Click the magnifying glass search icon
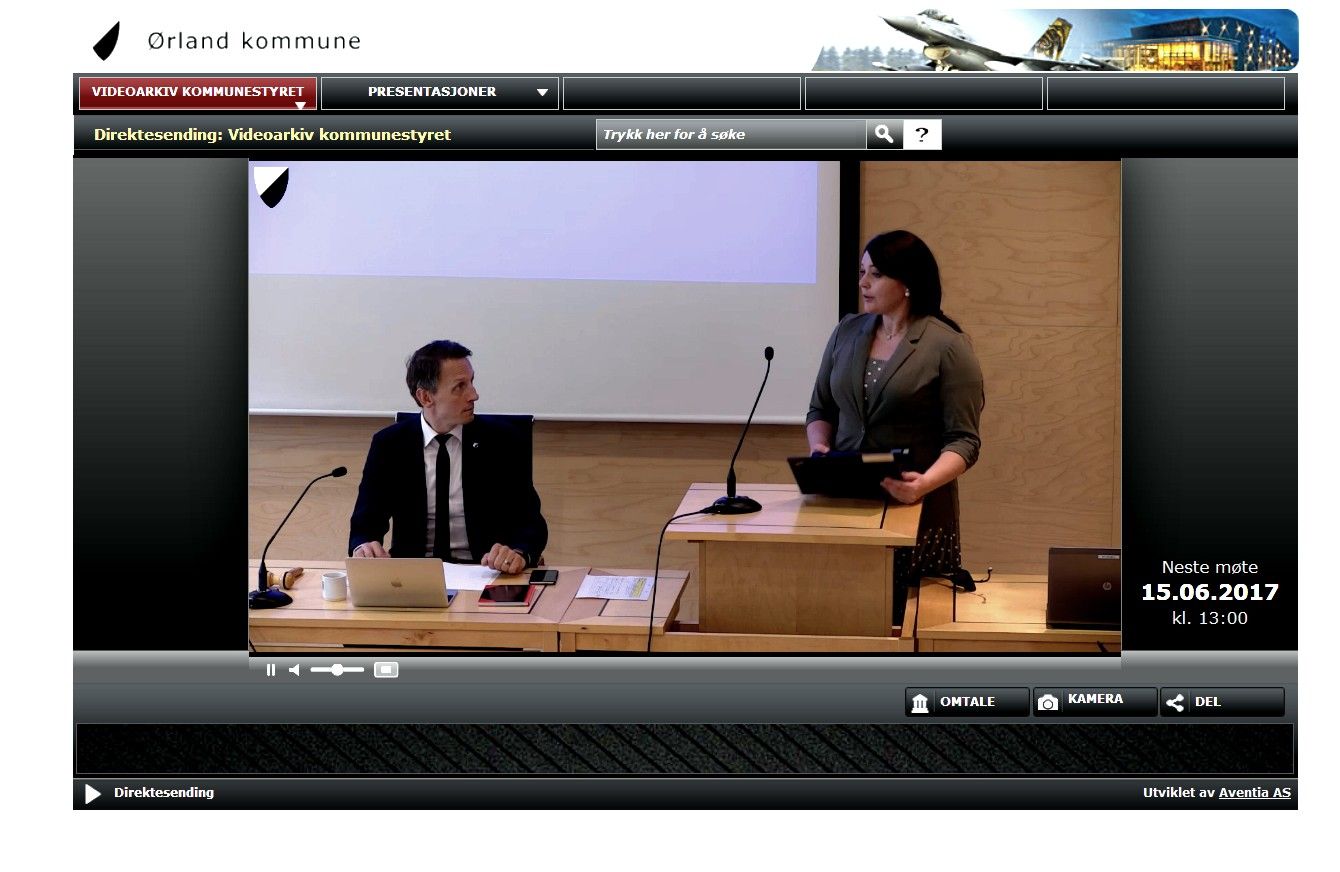This screenshot has height=872, width=1340. (884, 134)
